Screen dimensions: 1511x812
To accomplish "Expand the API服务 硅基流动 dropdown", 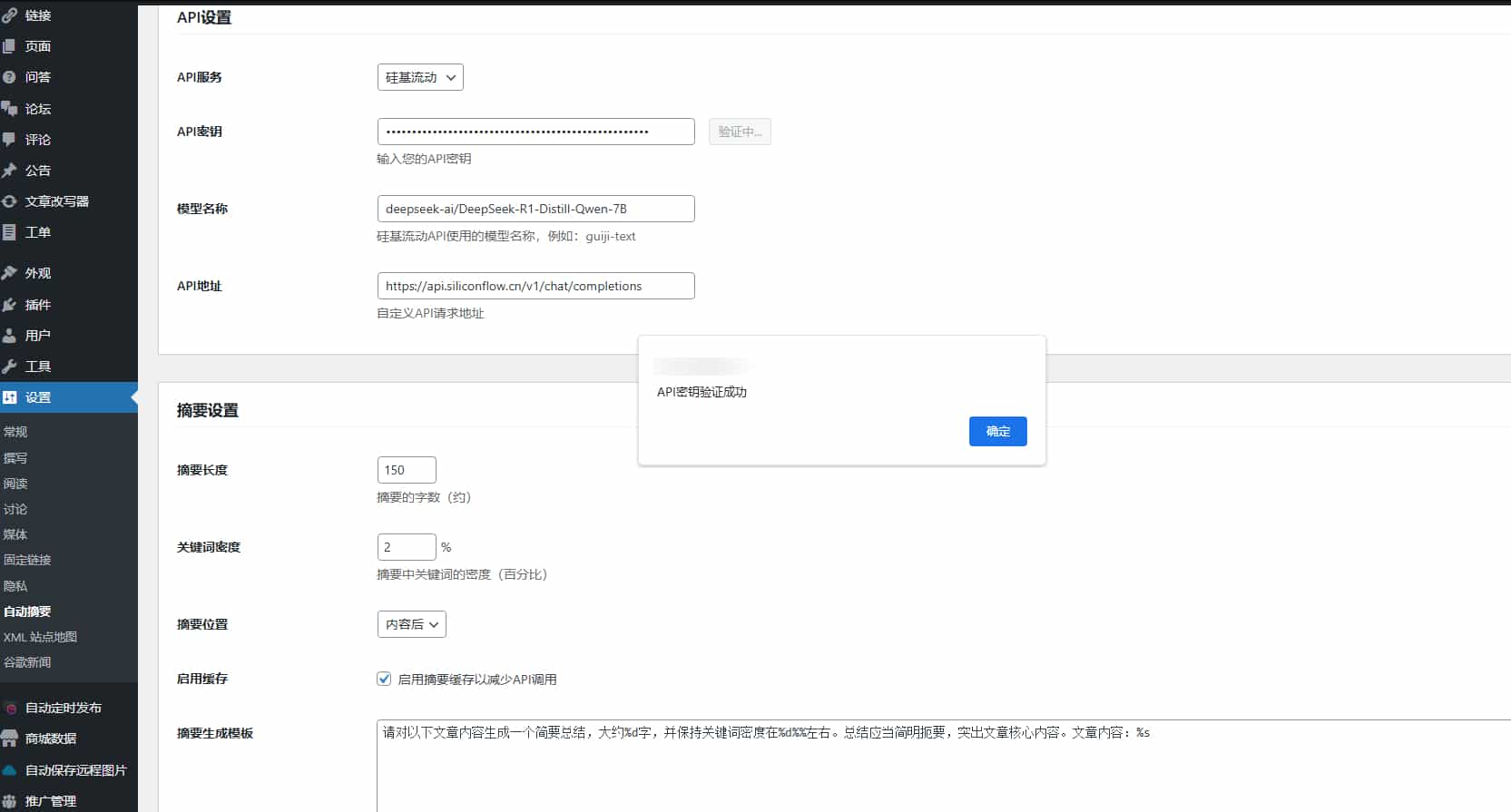I will (420, 77).
